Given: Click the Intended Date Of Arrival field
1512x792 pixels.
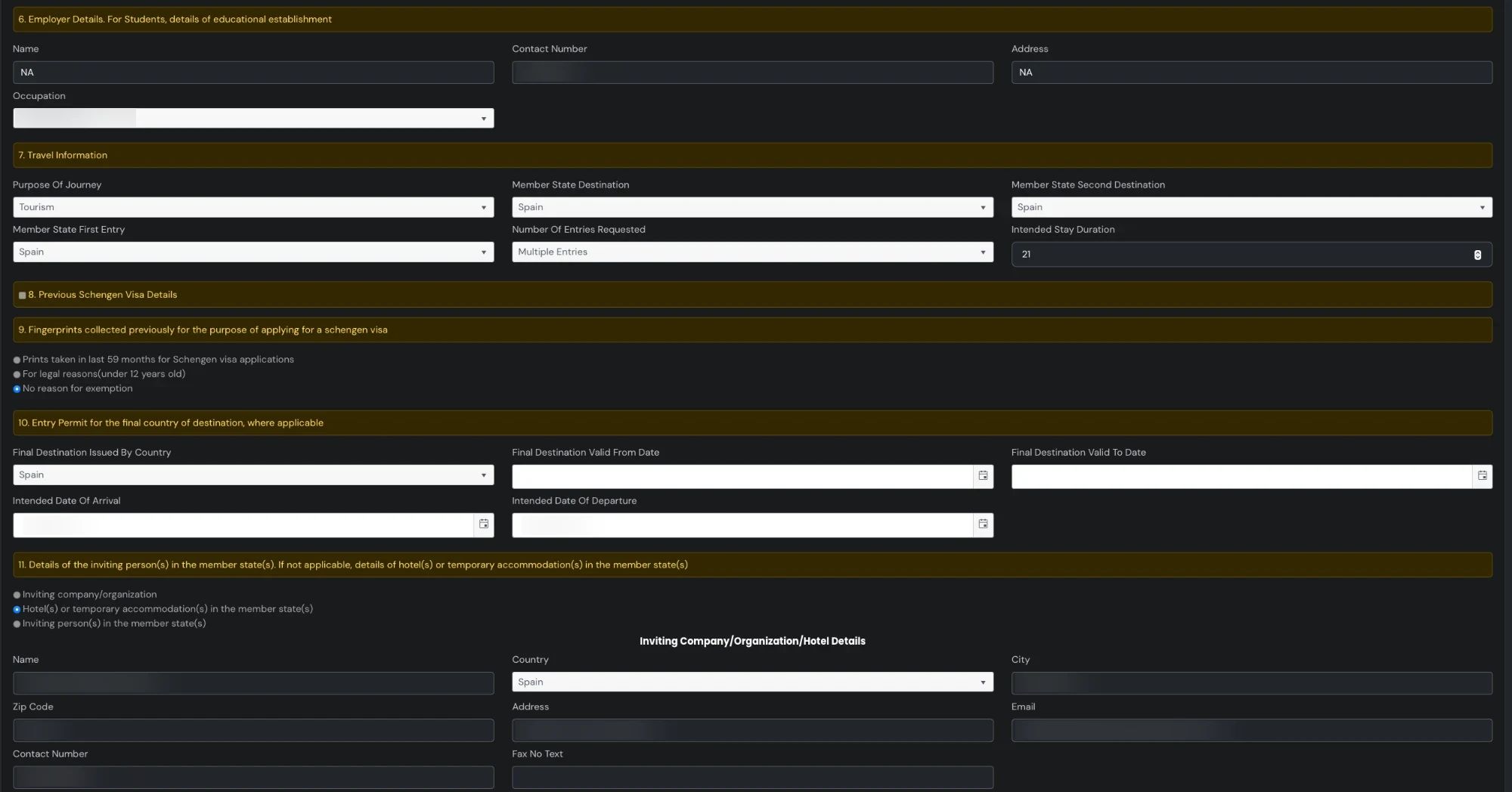Looking at the screenshot, I should click(x=243, y=525).
